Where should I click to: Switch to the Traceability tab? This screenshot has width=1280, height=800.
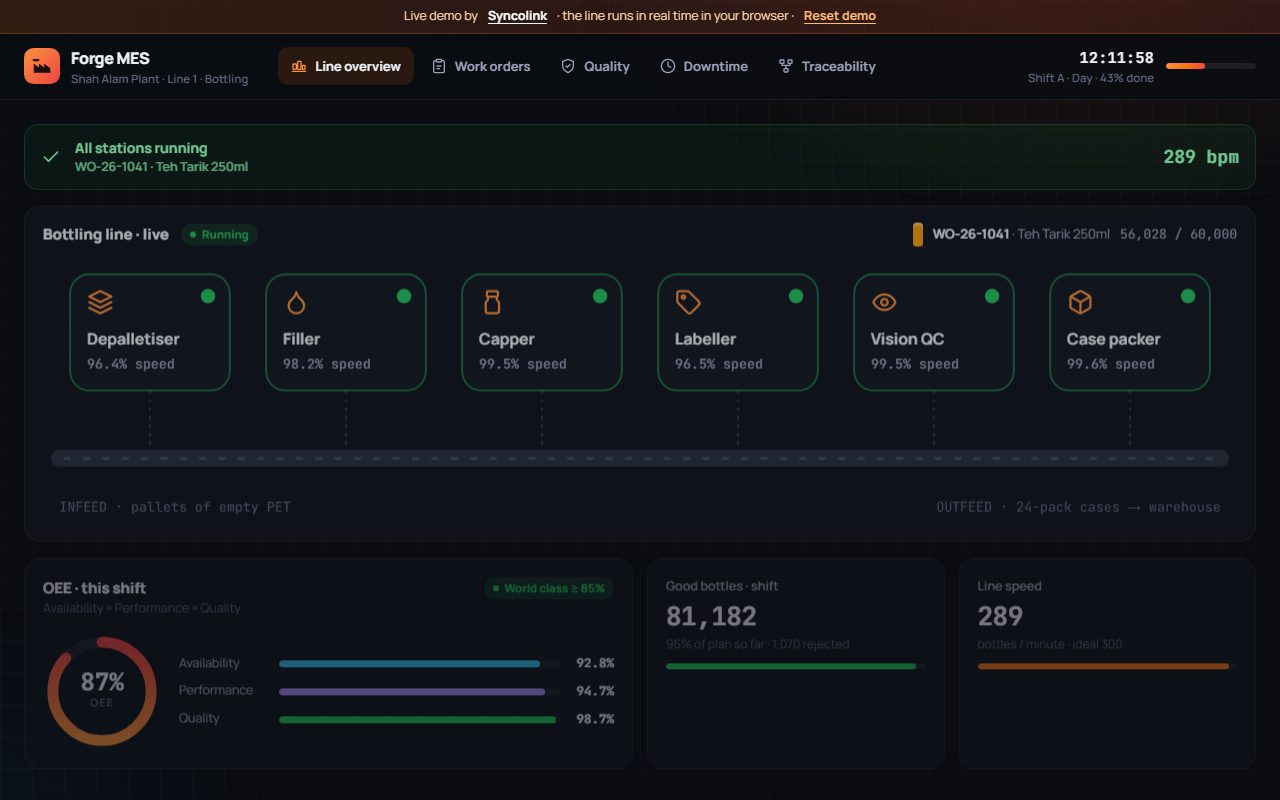(827, 66)
